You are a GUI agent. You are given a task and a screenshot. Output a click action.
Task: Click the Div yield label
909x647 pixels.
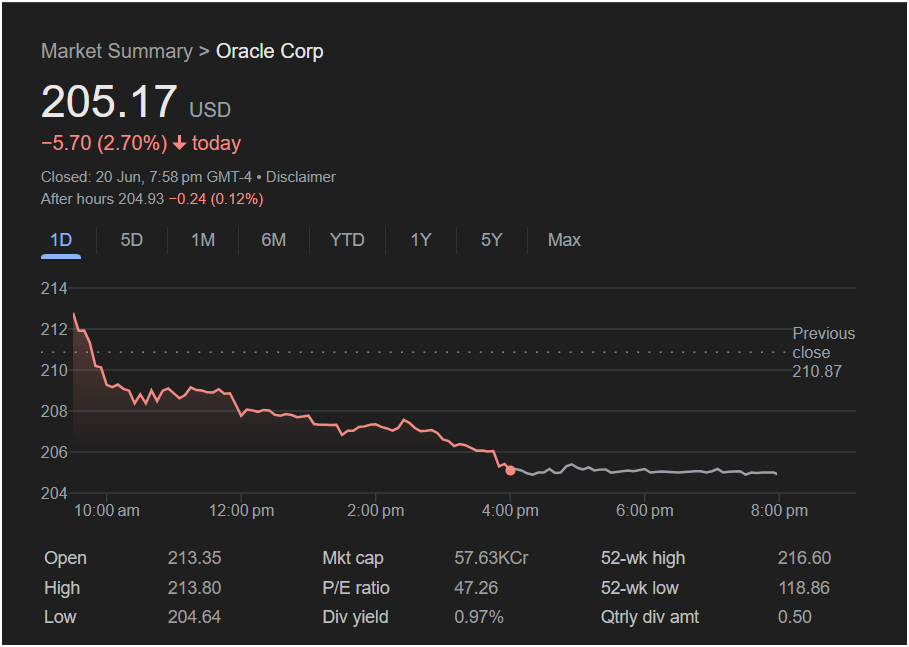coord(355,617)
